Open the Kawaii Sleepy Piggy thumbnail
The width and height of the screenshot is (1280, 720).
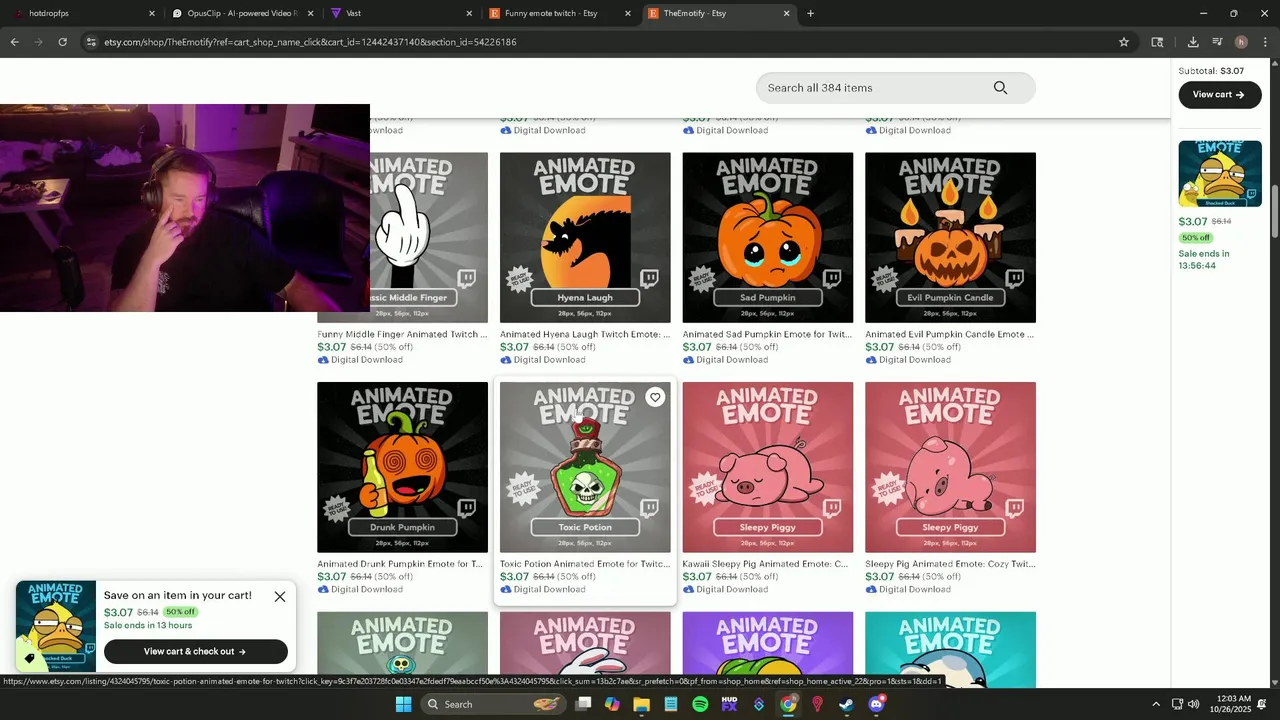768,467
